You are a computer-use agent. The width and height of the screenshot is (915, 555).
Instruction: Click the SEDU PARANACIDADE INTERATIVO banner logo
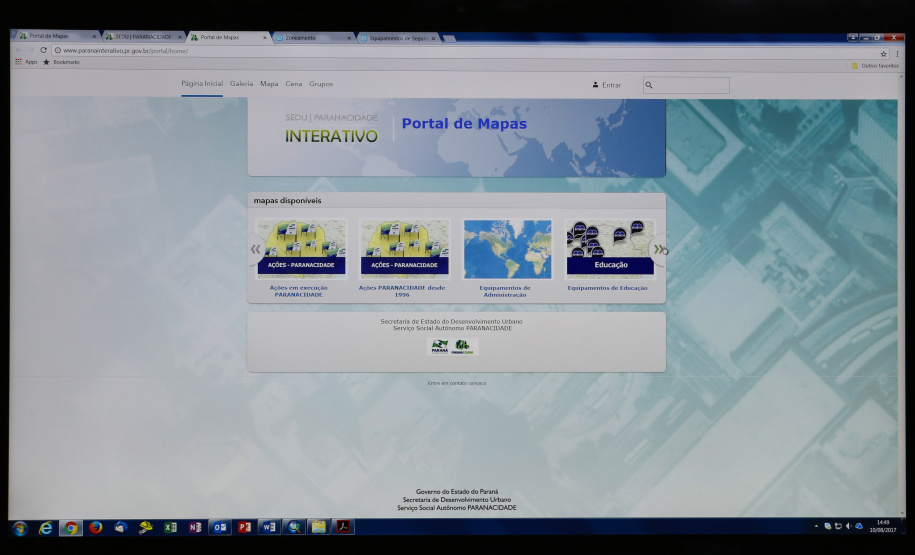[331, 129]
